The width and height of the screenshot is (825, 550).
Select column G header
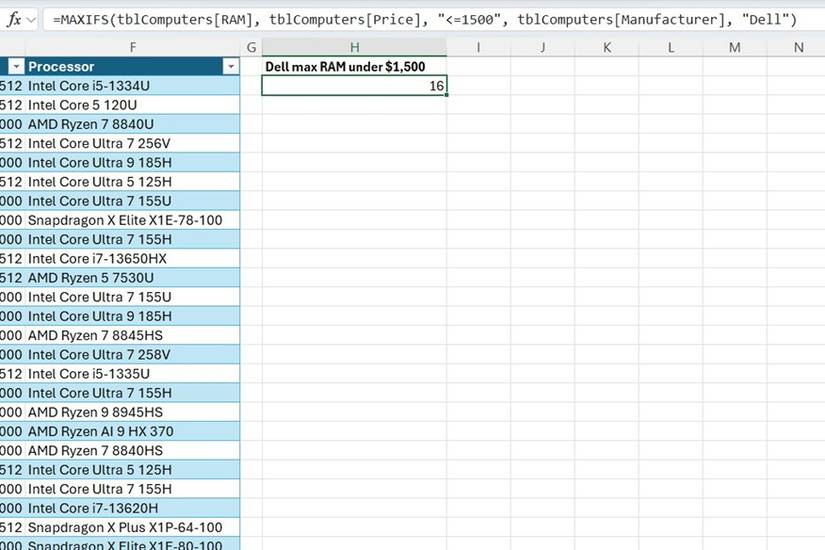pos(251,47)
